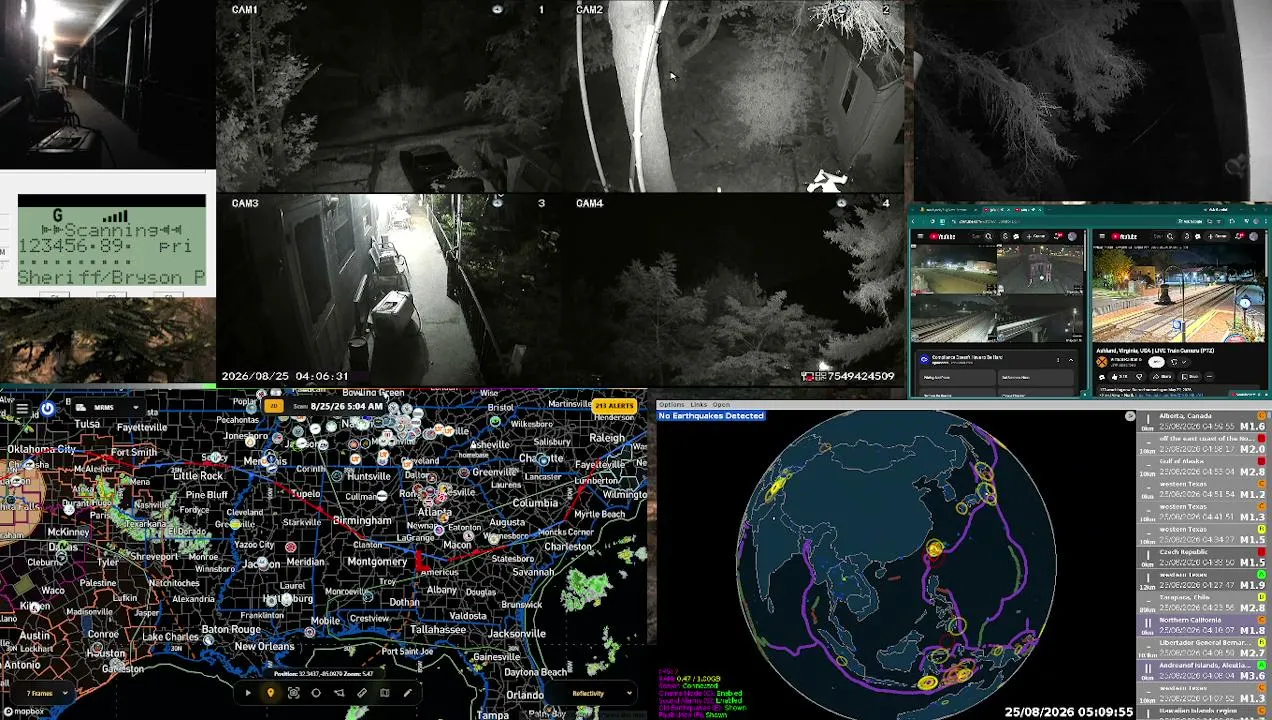Viewport: 1272px width, 720px height.
Task: Reload the browser page
Action: click(x=932, y=221)
